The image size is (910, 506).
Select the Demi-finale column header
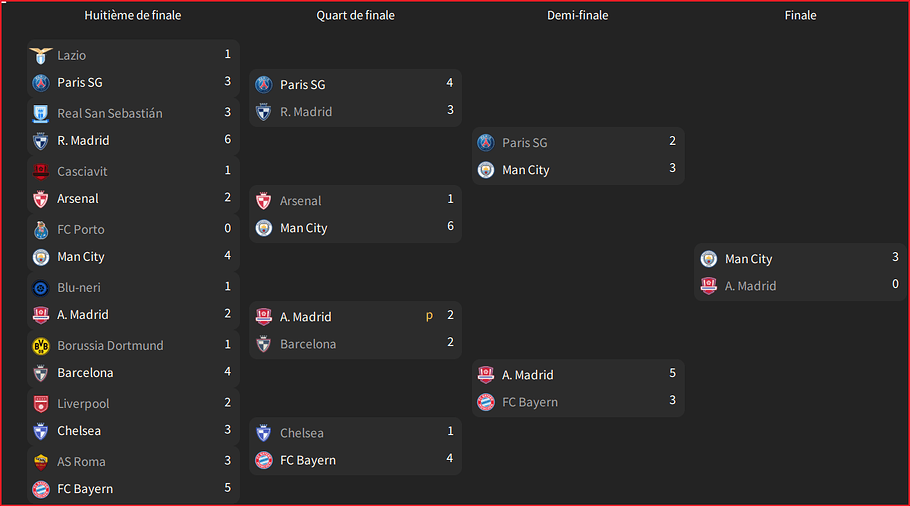coord(577,16)
